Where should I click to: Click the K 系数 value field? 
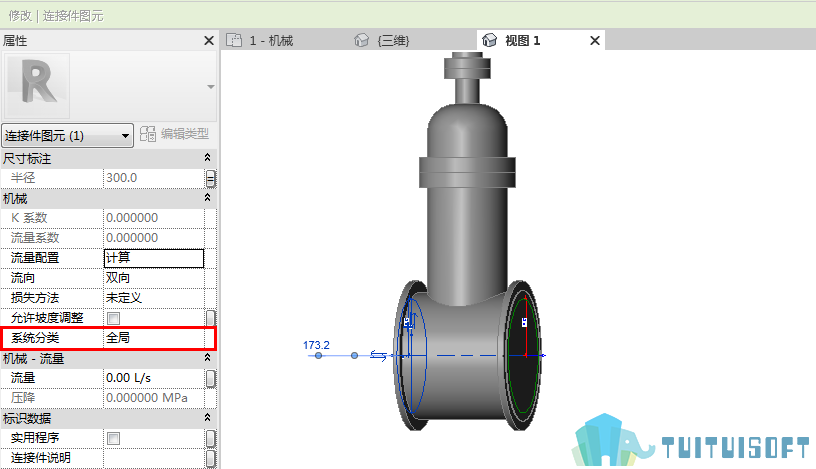coord(154,218)
